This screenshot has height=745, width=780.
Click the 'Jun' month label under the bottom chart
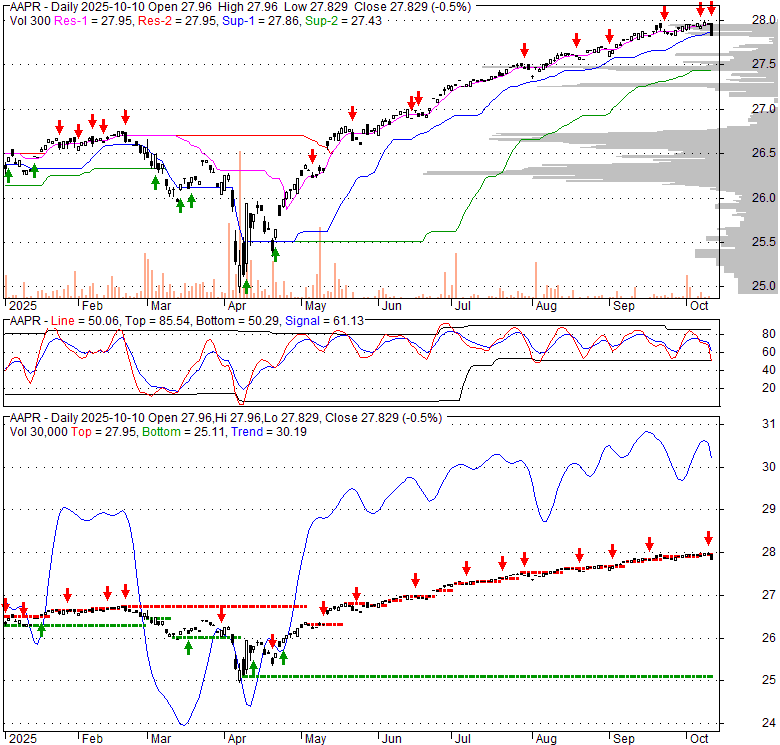coord(391,739)
